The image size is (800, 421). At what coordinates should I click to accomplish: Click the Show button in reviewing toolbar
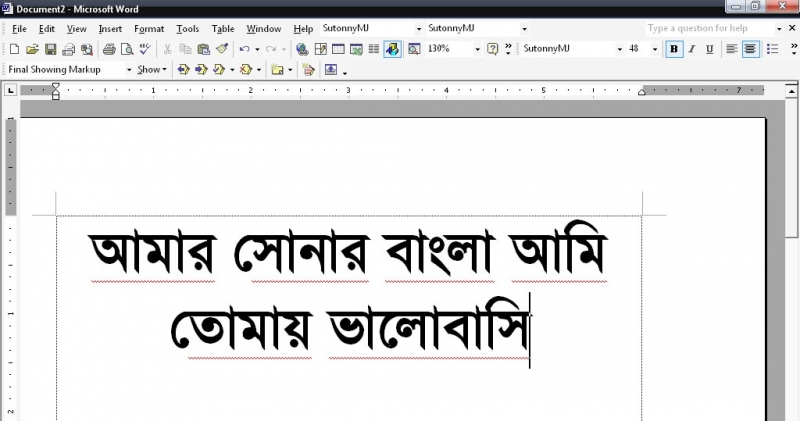click(151, 70)
